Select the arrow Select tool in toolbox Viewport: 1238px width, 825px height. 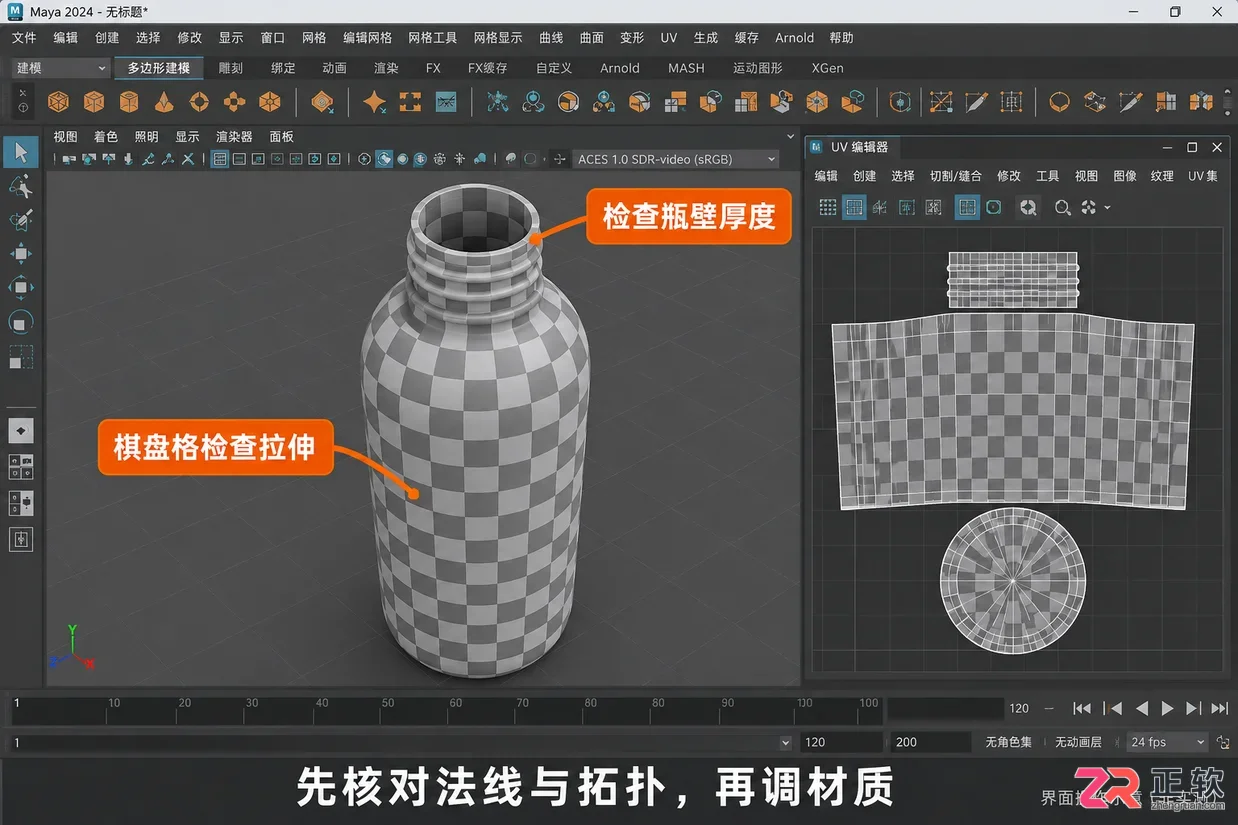[21, 152]
